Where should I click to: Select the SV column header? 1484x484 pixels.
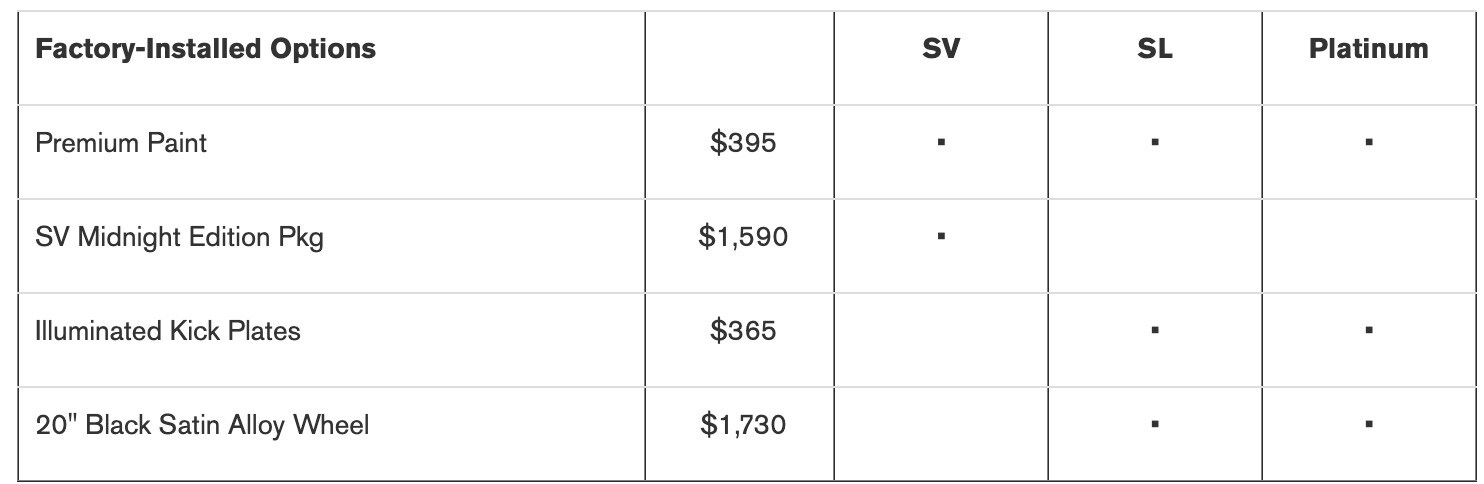(941, 49)
